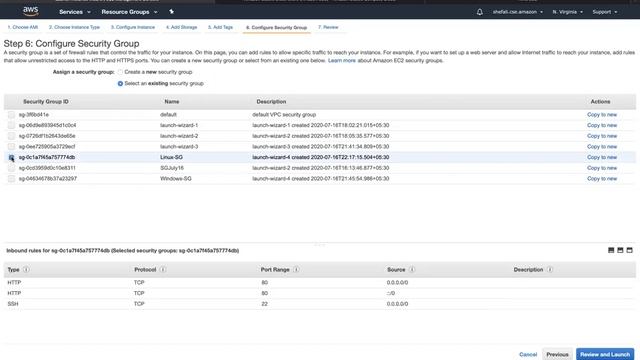Check the Windows-SG security group
Viewport: 640px width, 360px height.
[11, 178]
